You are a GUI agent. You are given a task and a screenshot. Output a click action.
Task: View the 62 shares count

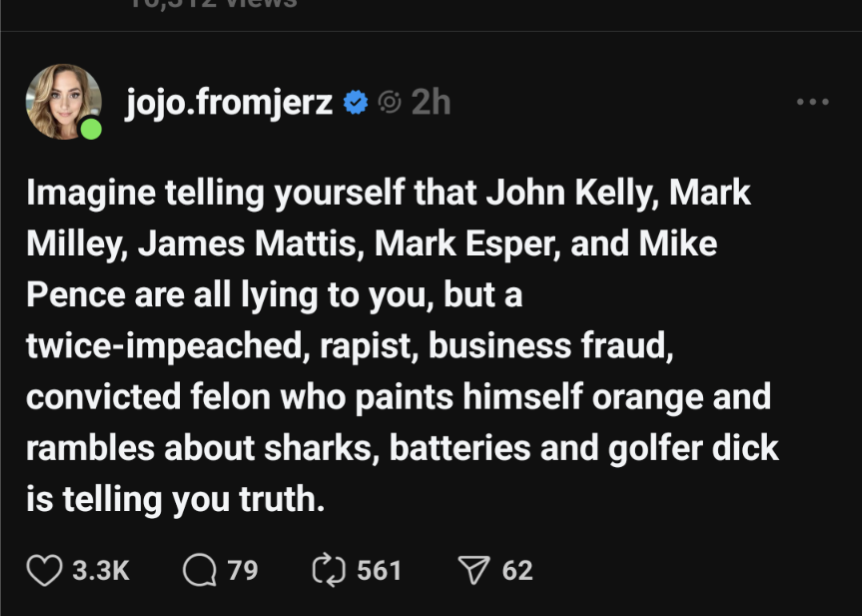click(517, 570)
